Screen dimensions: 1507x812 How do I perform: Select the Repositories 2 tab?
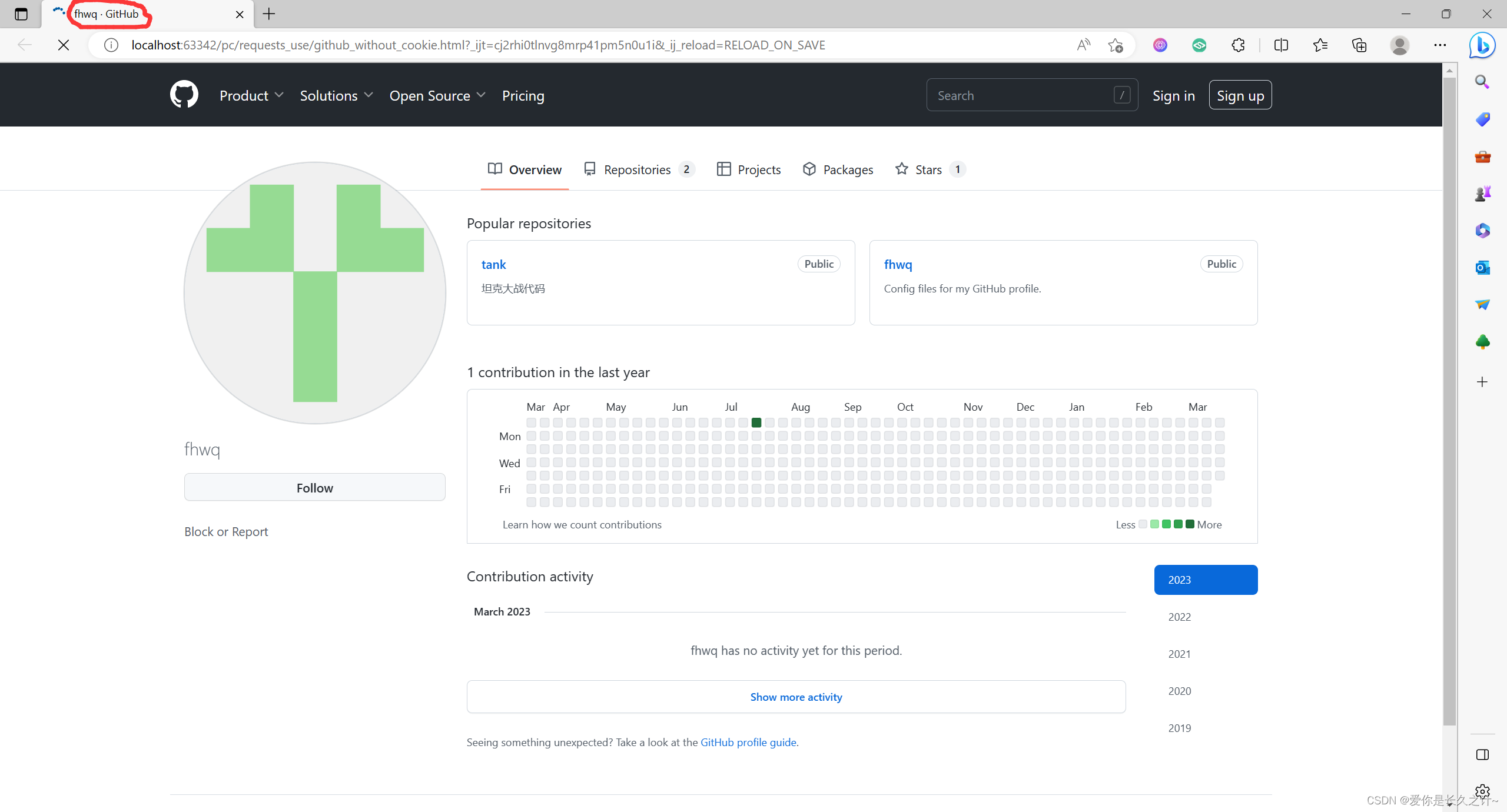click(639, 169)
